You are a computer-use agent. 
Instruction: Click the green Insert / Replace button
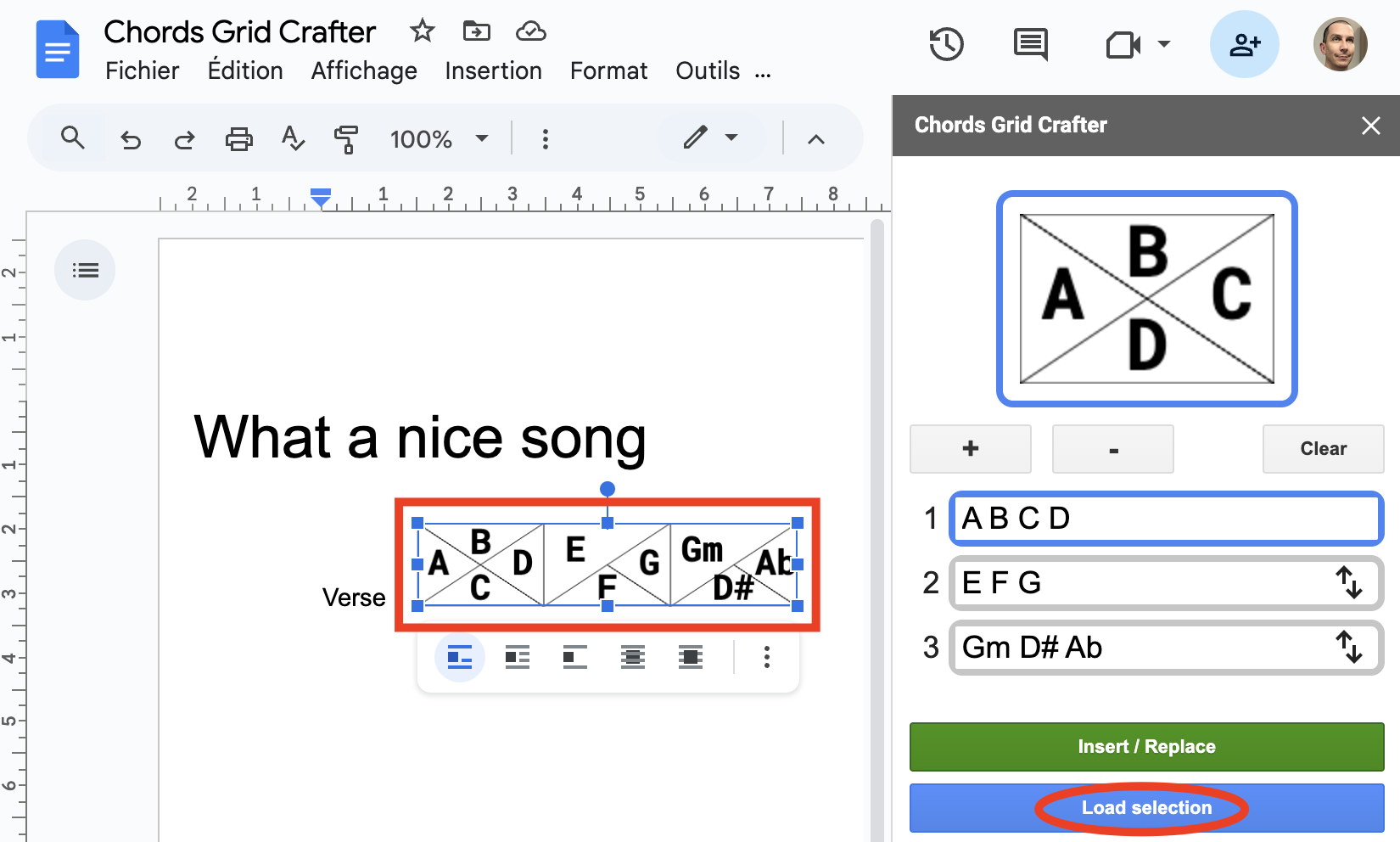tap(1146, 747)
